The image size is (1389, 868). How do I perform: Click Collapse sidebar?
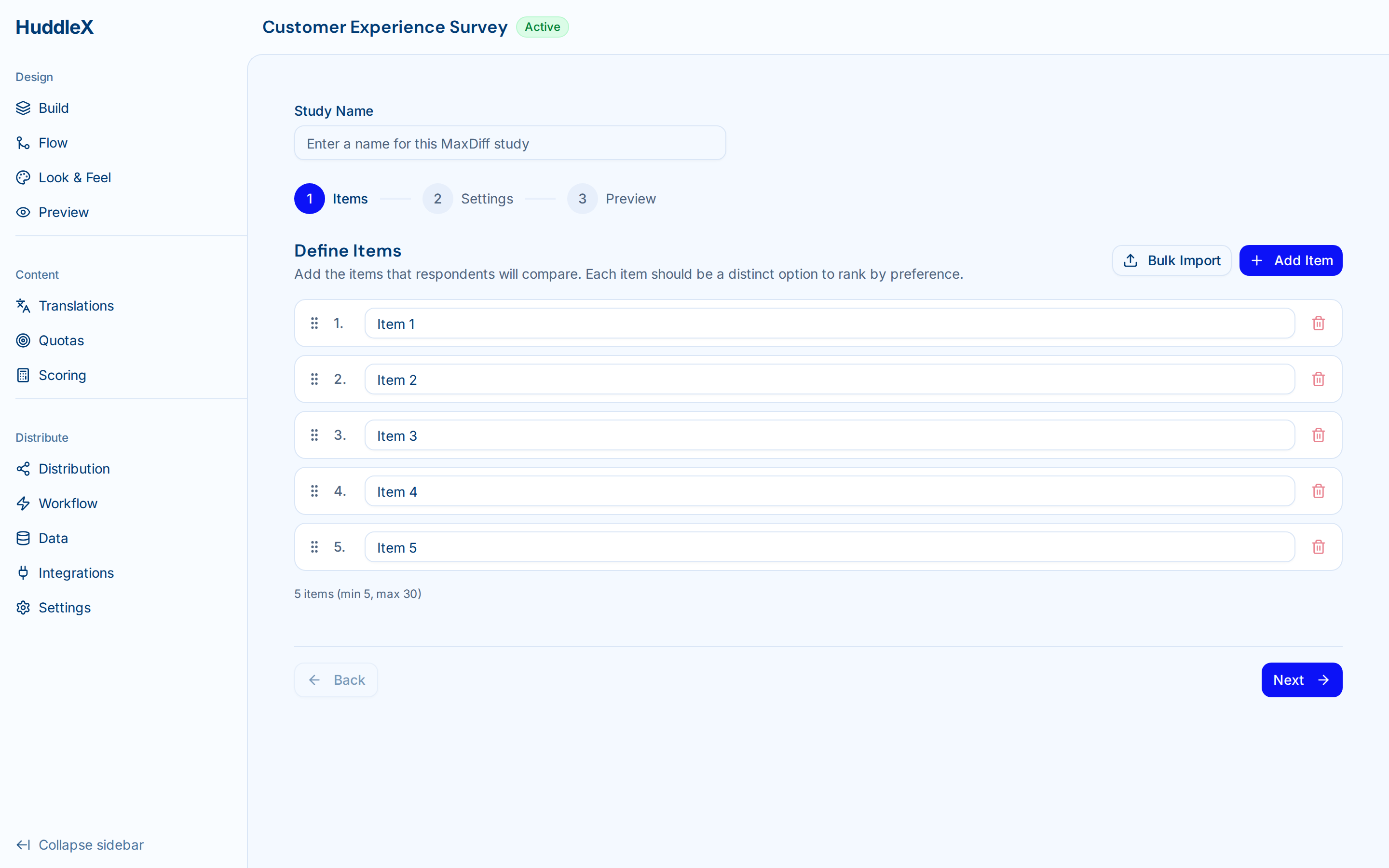[80, 845]
